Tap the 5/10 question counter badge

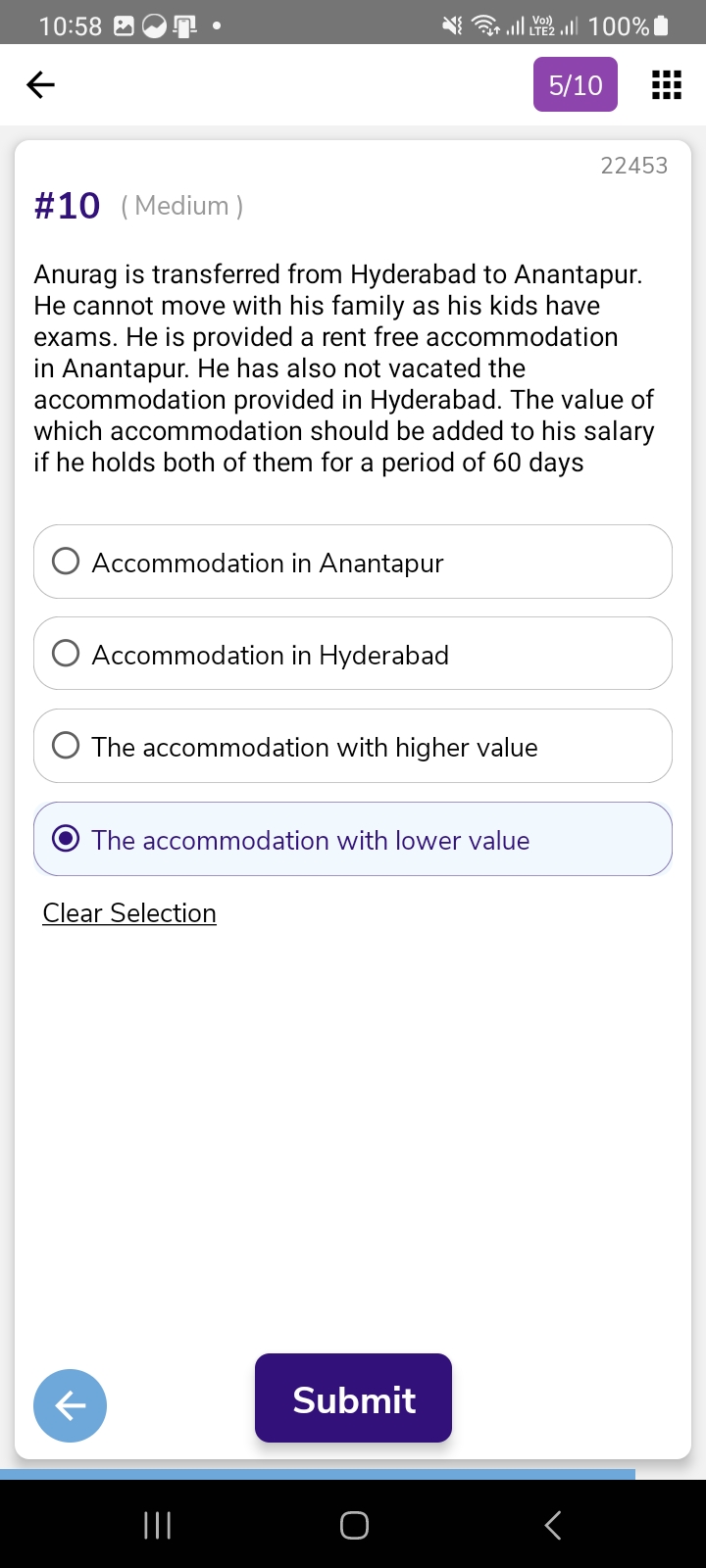[576, 85]
